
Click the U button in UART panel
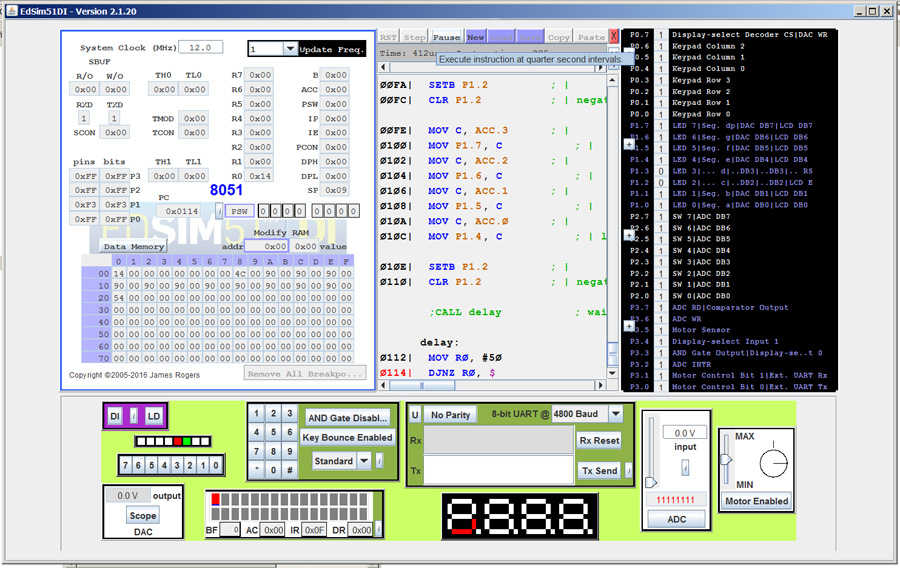click(415, 414)
